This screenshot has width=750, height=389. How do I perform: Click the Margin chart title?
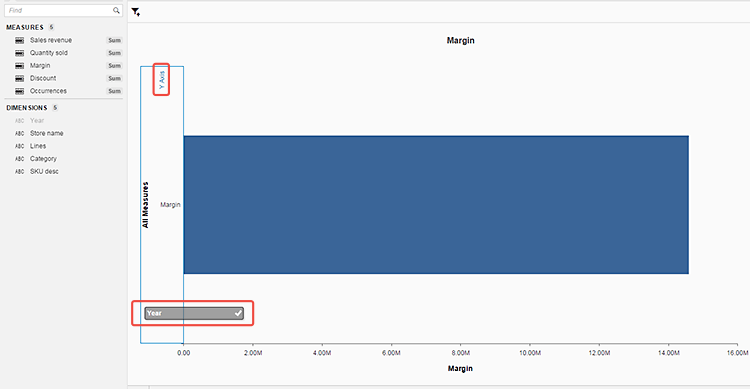[x=461, y=40]
